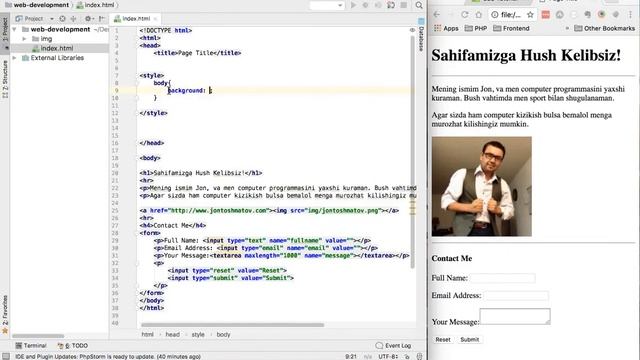The width and height of the screenshot is (640, 360).
Task: Click the collapse all icon in Project panel
Action: [73, 18]
